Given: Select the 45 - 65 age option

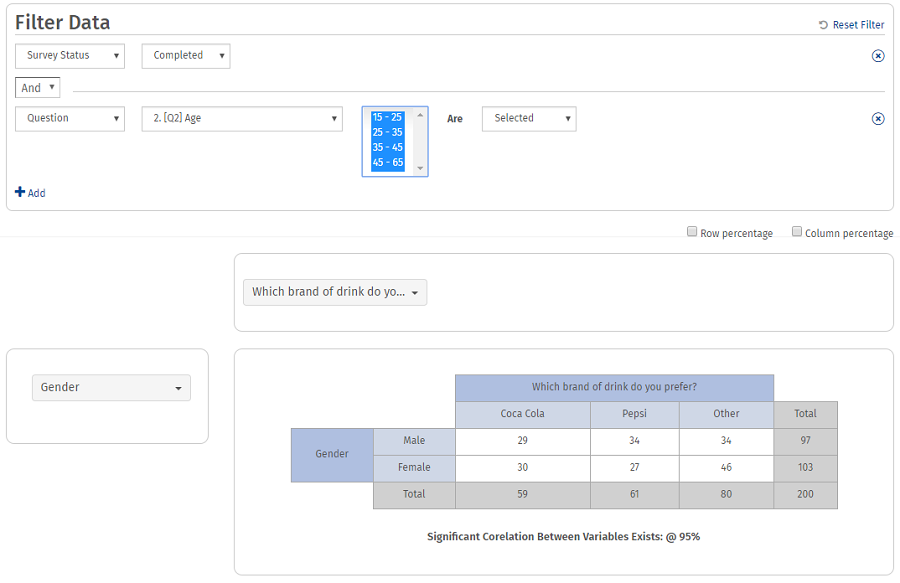Looking at the screenshot, I should click(x=387, y=162).
